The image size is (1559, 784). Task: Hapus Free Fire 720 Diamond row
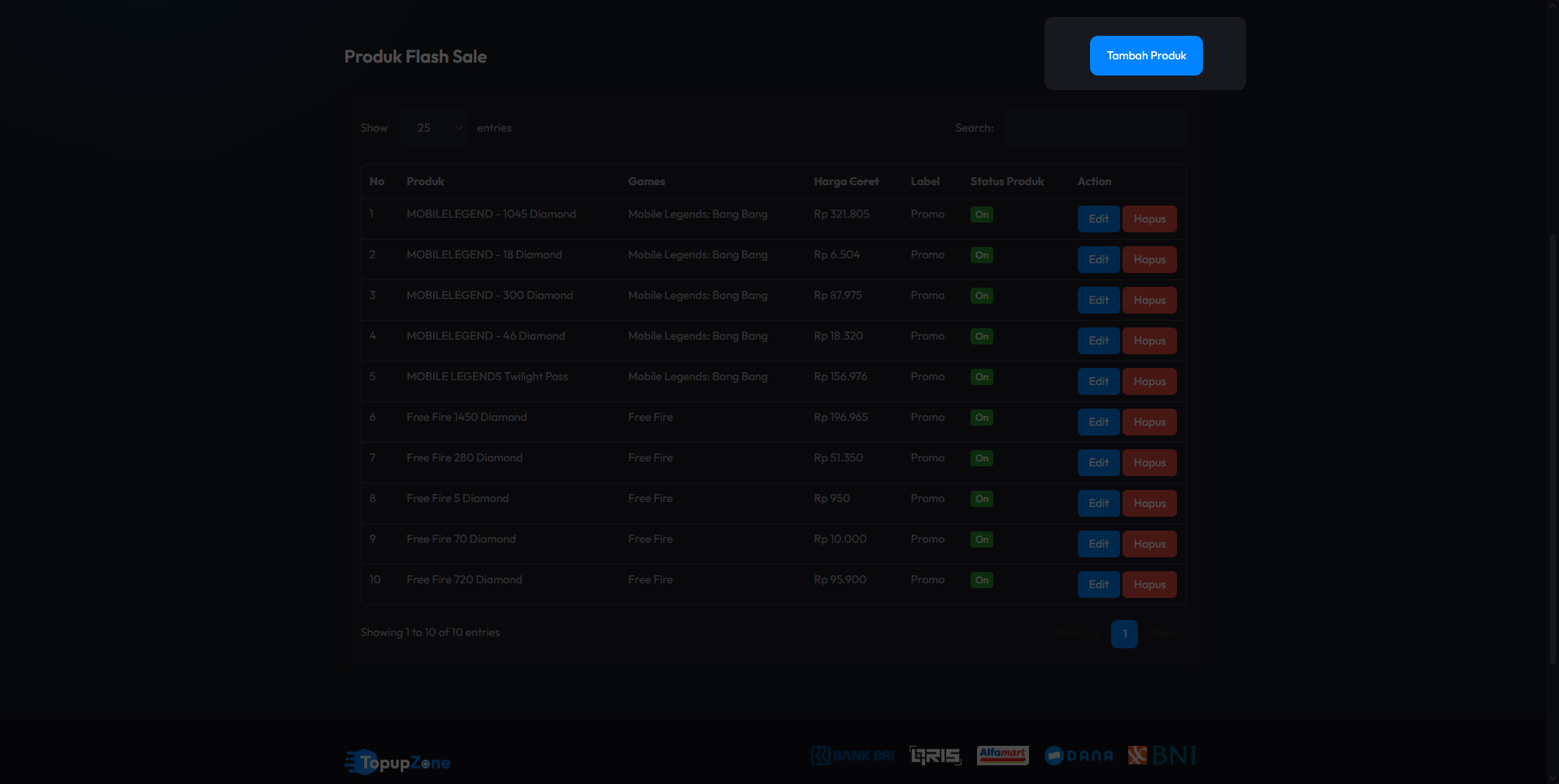click(x=1149, y=584)
